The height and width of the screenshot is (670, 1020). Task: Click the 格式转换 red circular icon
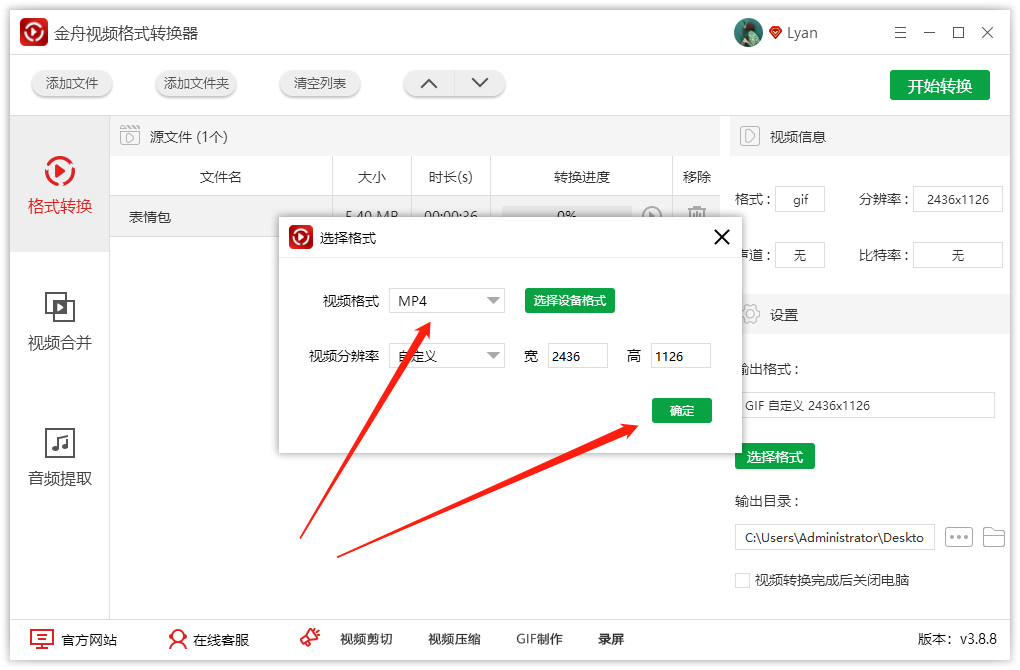click(60, 171)
